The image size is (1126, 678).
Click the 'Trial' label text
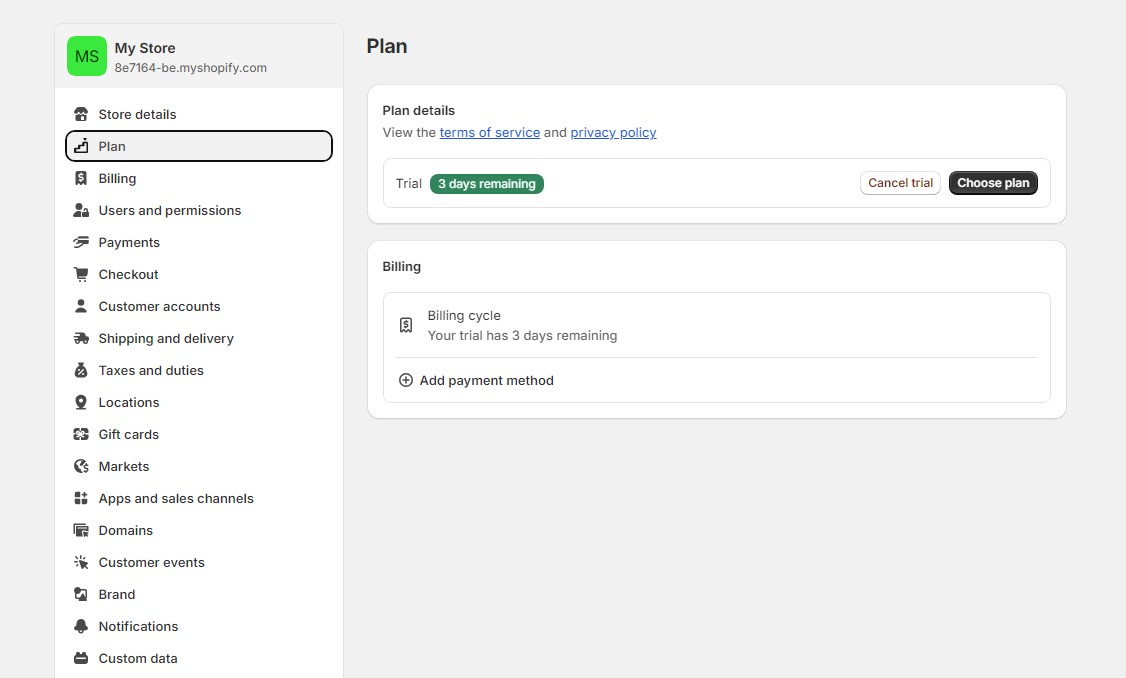tap(409, 184)
